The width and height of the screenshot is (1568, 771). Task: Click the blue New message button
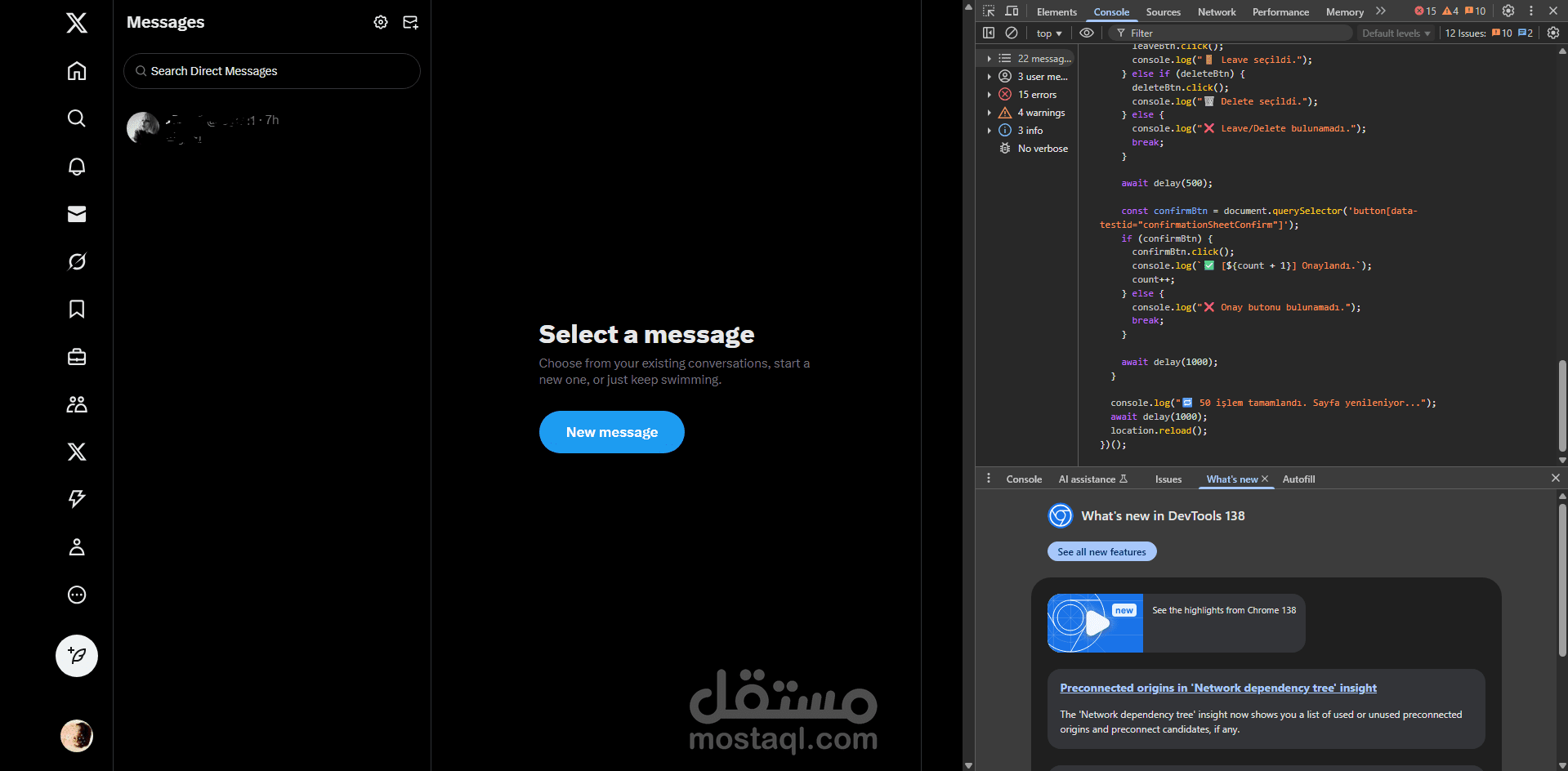(612, 432)
